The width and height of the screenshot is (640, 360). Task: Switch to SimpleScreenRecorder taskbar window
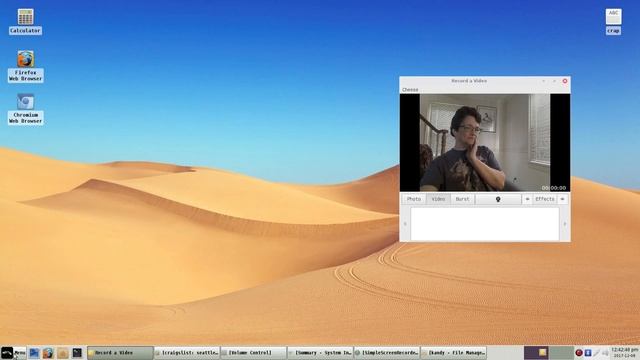point(387,353)
